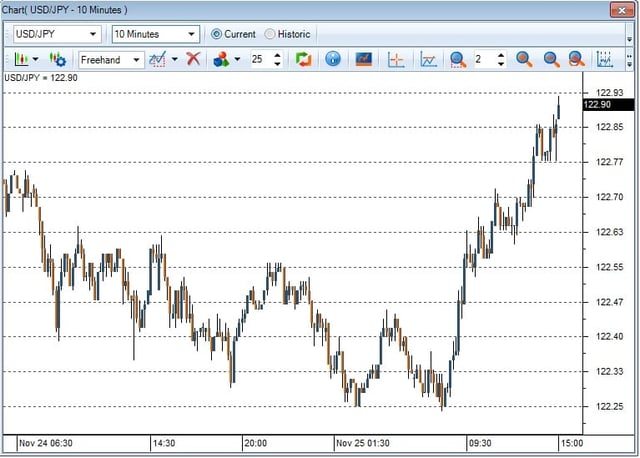Viewport: 640px width, 458px height.
Task: Click the 122.93 price axis label
Action: 610,93
